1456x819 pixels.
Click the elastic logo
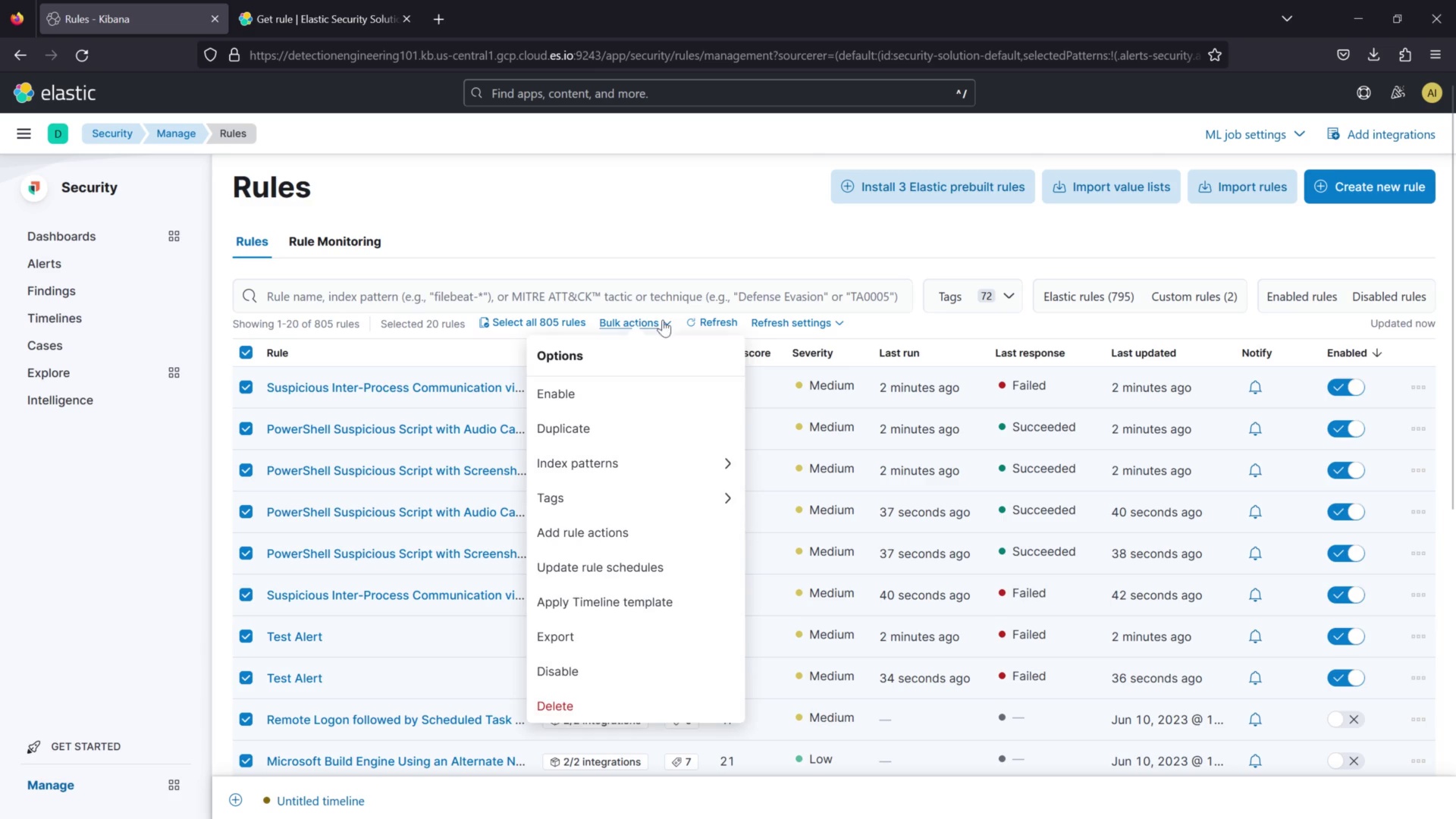click(55, 93)
